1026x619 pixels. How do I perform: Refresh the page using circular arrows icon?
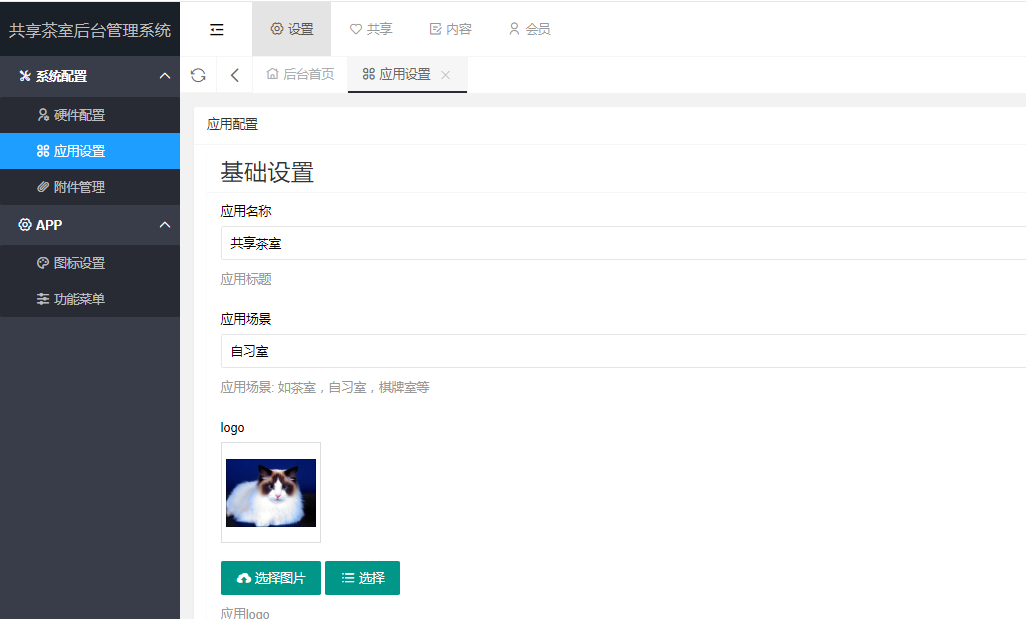click(198, 74)
